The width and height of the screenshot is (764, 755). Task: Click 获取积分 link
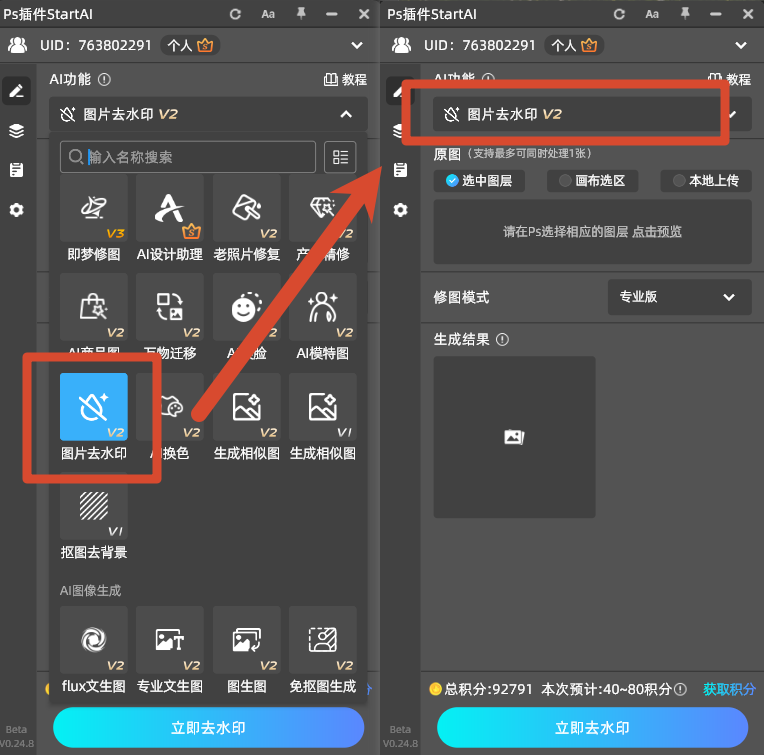[729, 689]
